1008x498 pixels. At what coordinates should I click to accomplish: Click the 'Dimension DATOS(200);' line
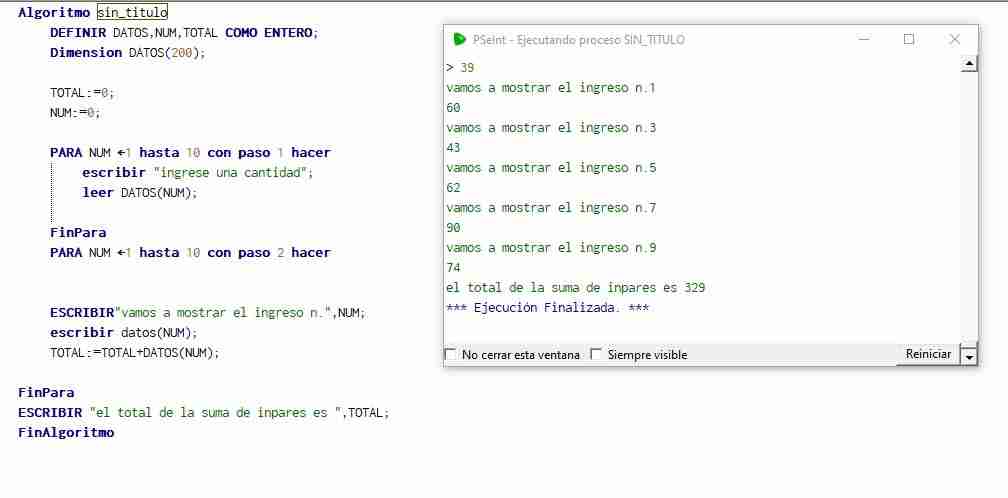(x=128, y=53)
